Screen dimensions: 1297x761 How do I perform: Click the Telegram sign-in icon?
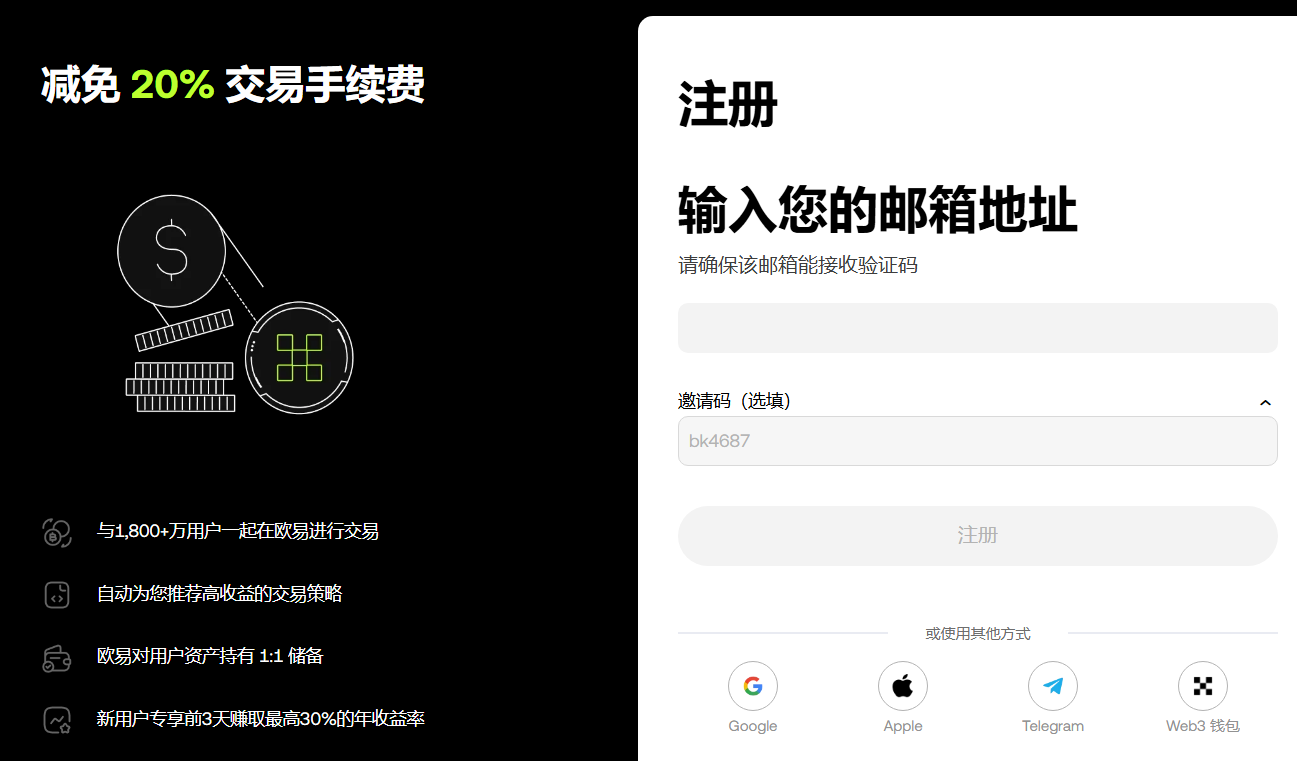pyautogui.click(x=1053, y=686)
